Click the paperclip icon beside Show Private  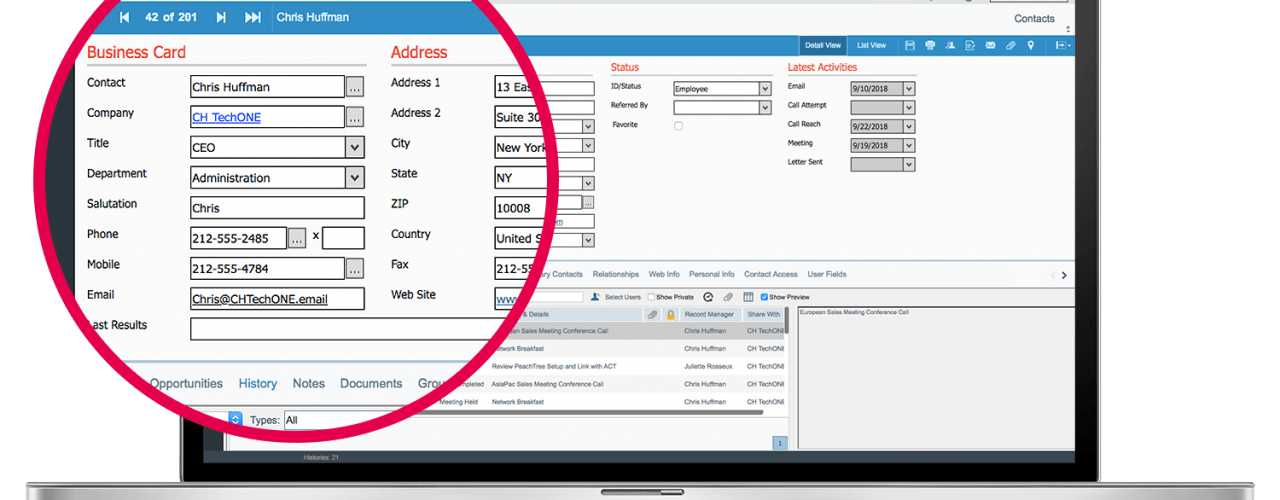click(x=728, y=297)
